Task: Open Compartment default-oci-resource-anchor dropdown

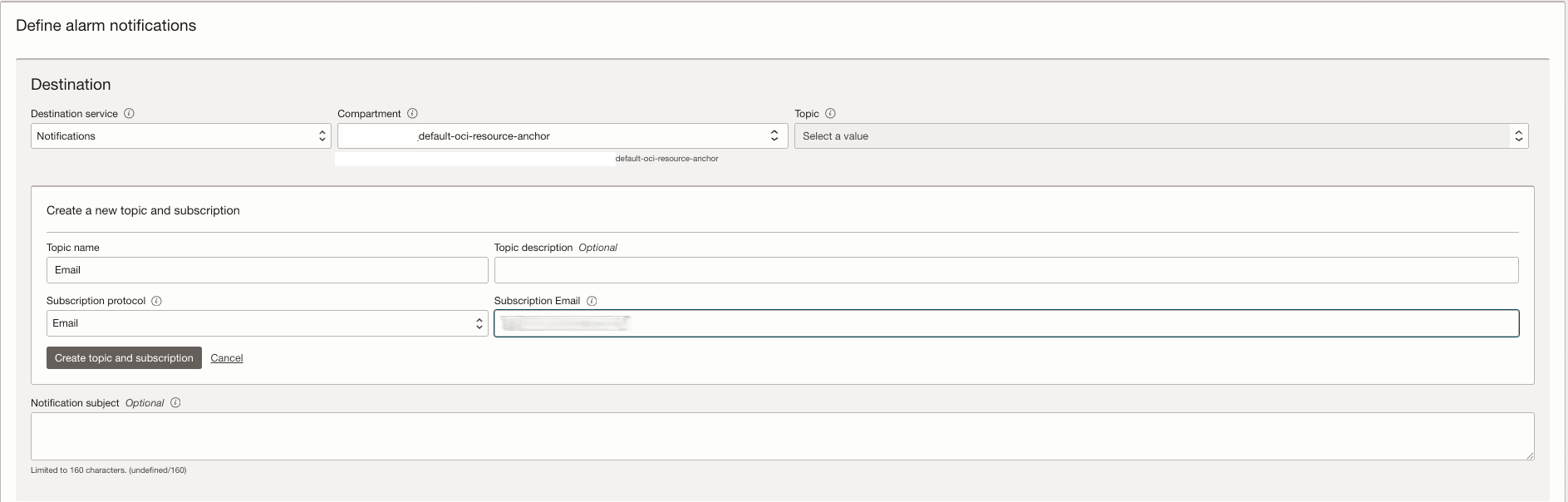Action: click(563, 136)
